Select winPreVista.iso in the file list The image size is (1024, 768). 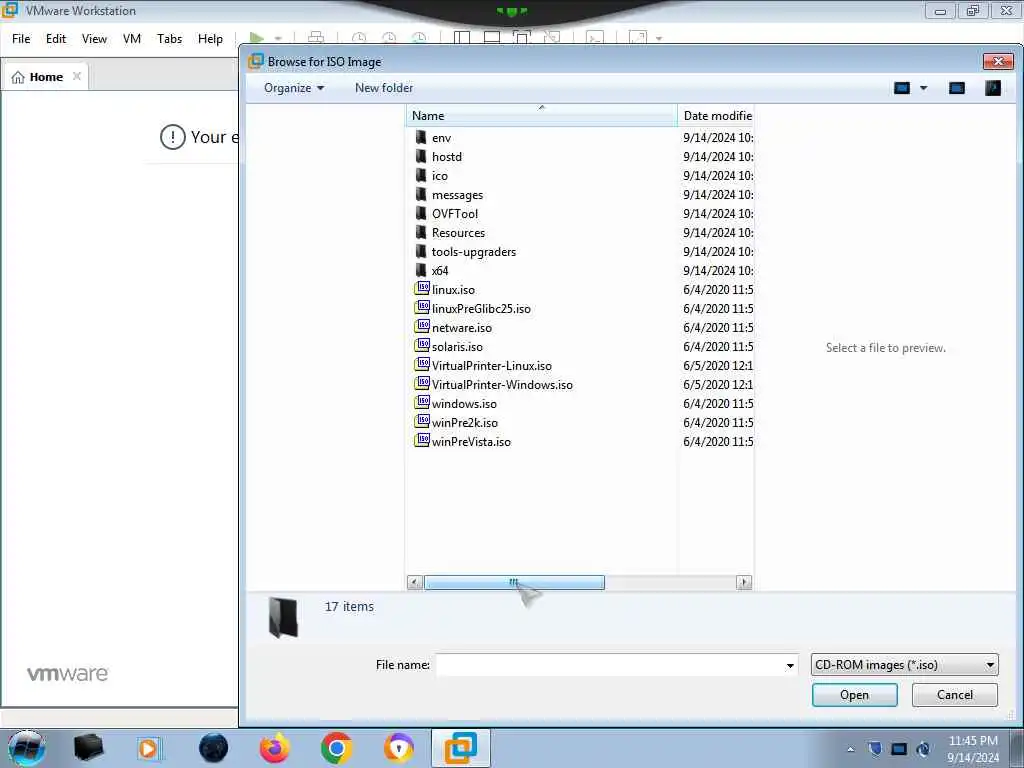[x=471, y=441]
